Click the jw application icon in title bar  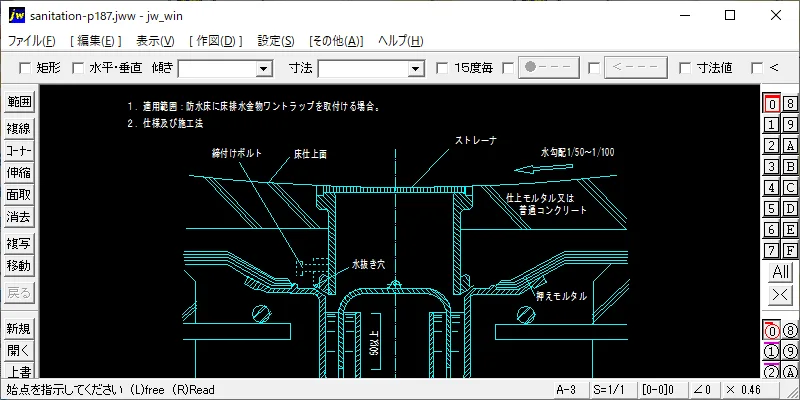pos(17,15)
